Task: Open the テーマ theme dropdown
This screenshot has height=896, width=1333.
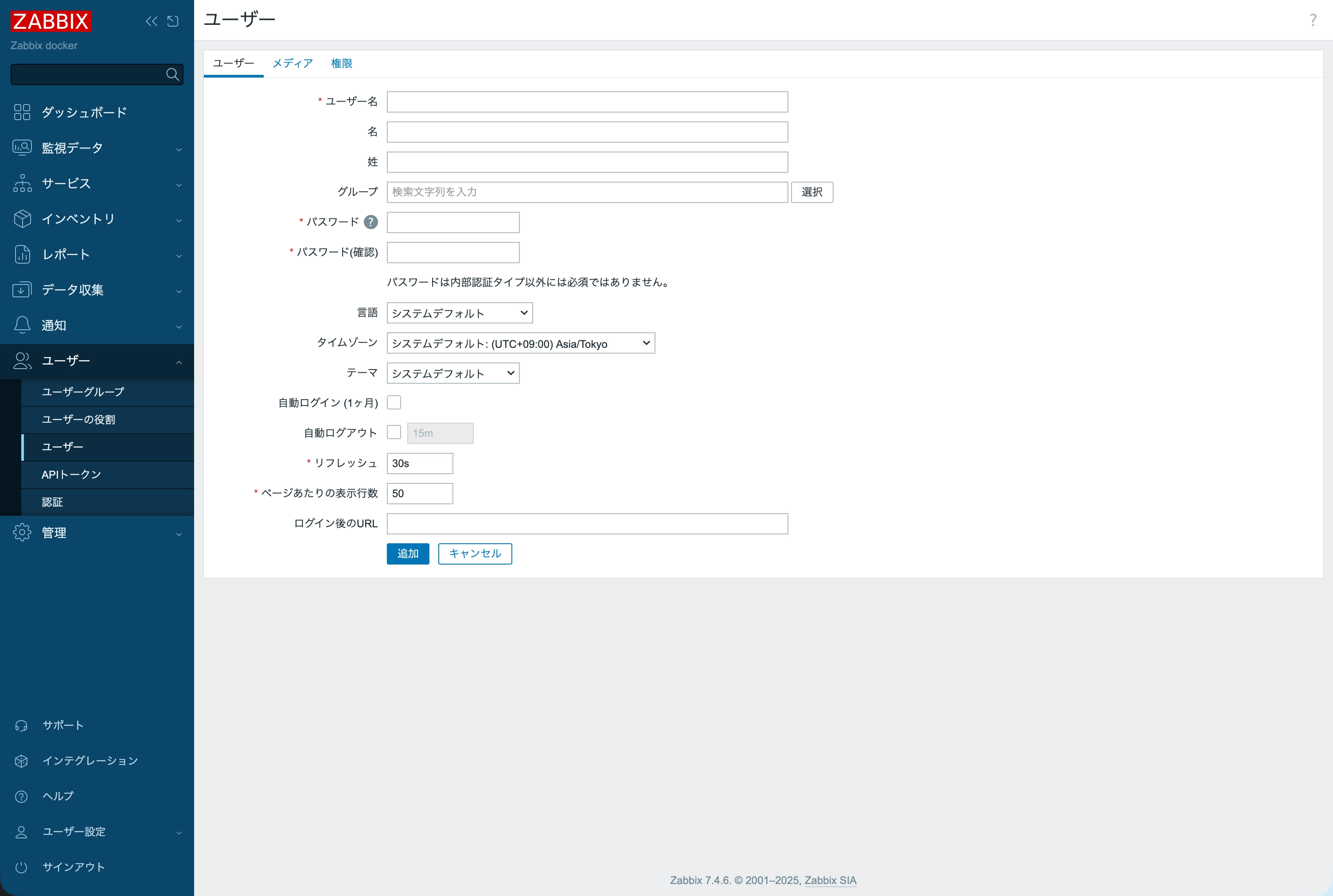Action: (452, 374)
